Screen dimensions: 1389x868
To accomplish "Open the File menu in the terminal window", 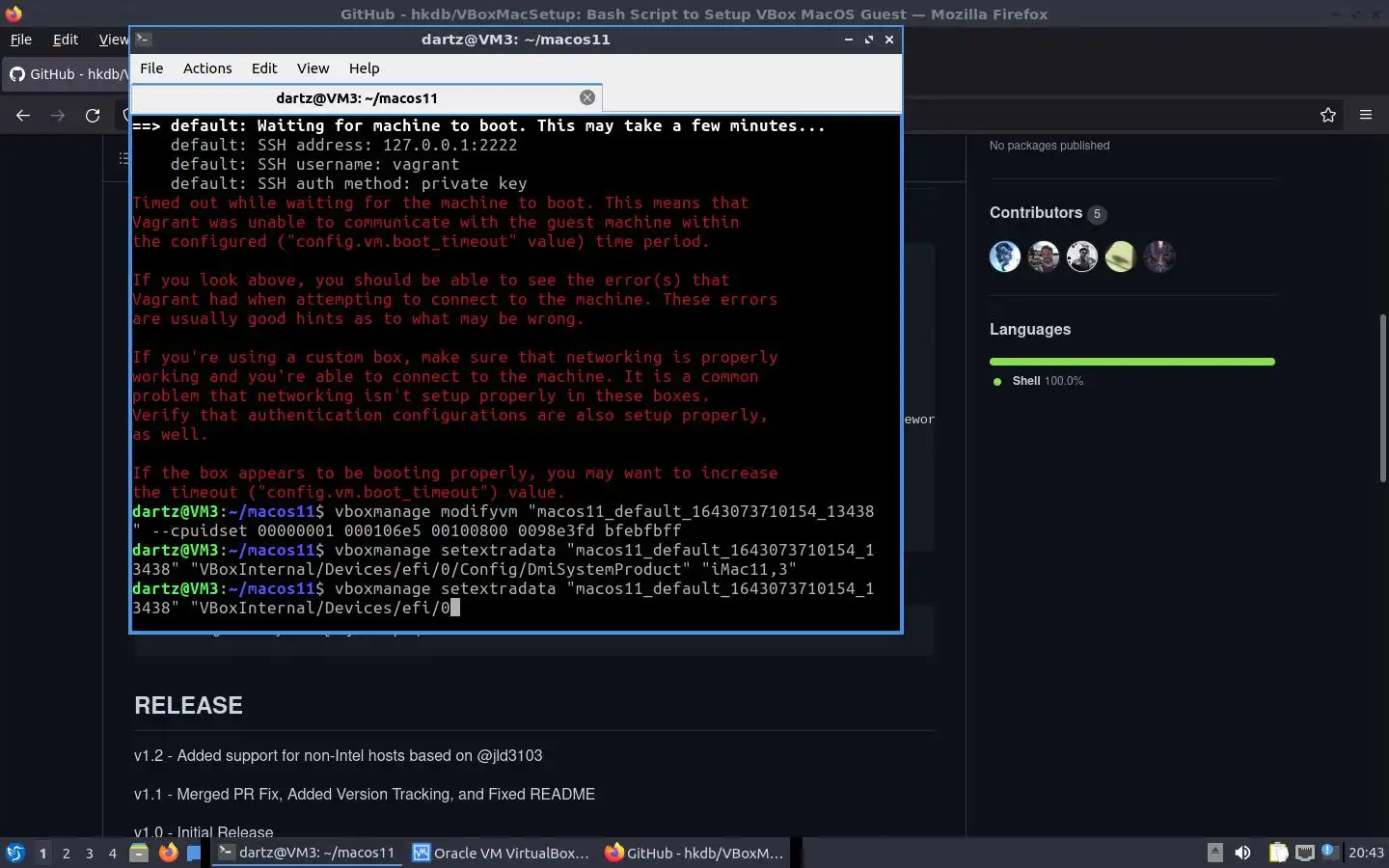I will coord(151,68).
